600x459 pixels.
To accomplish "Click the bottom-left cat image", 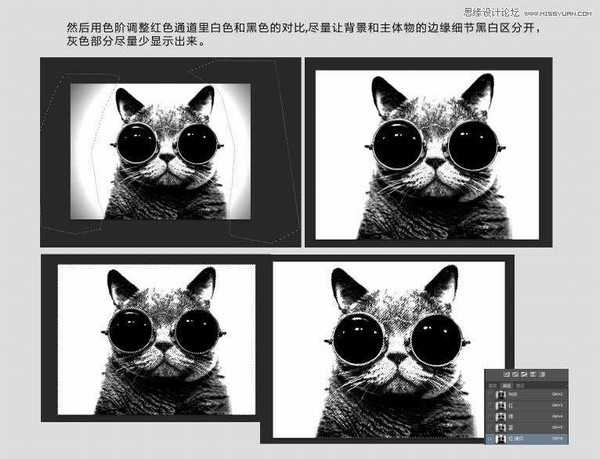I will coord(156,340).
